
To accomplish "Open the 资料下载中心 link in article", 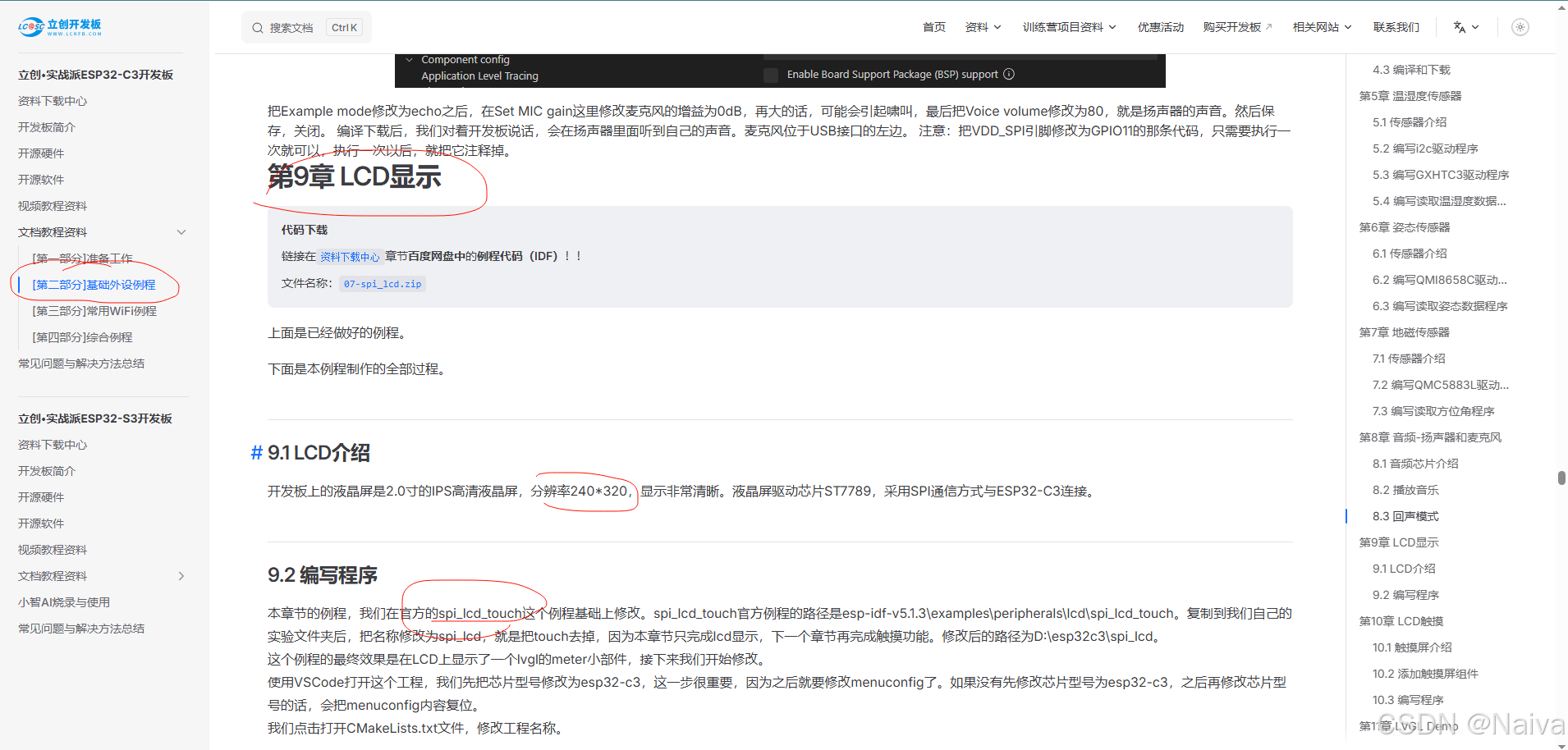I will coord(350,257).
